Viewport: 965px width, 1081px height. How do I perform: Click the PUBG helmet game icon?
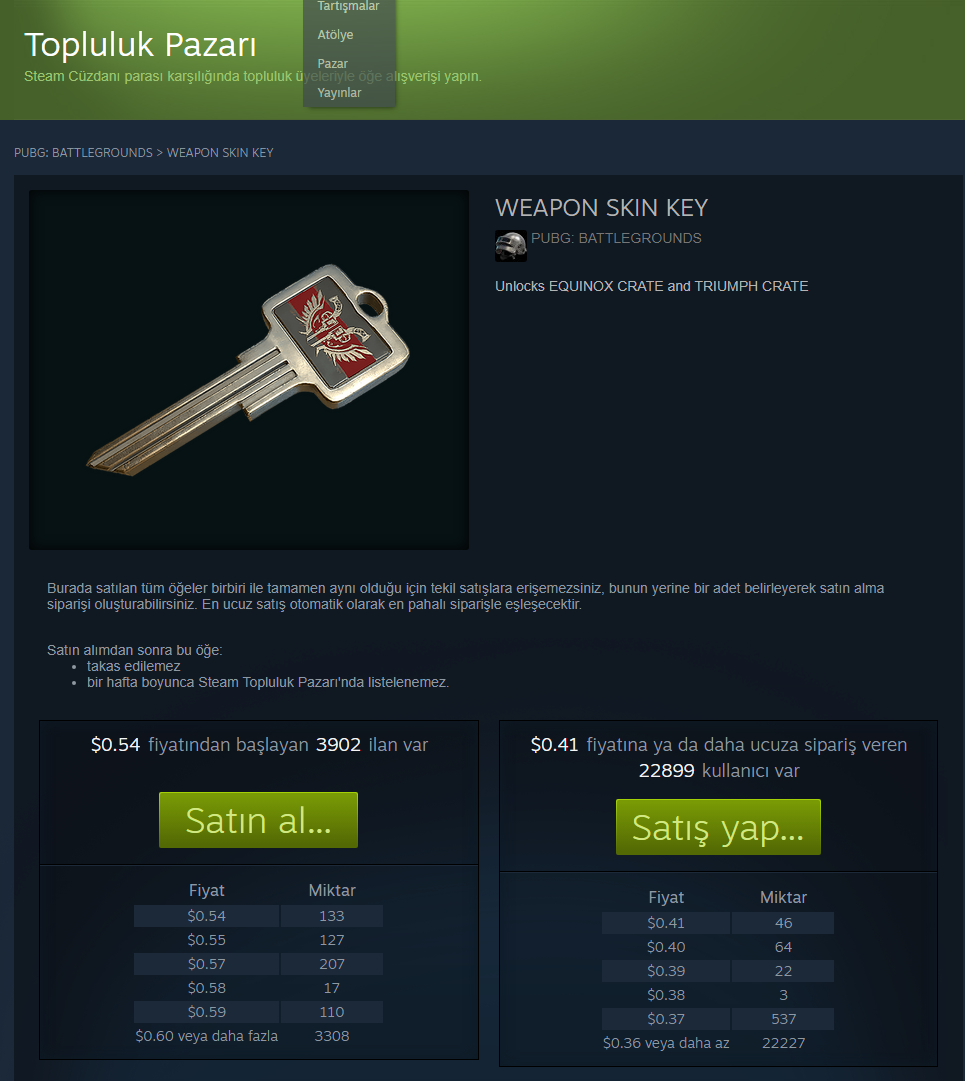click(x=511, y=246)
